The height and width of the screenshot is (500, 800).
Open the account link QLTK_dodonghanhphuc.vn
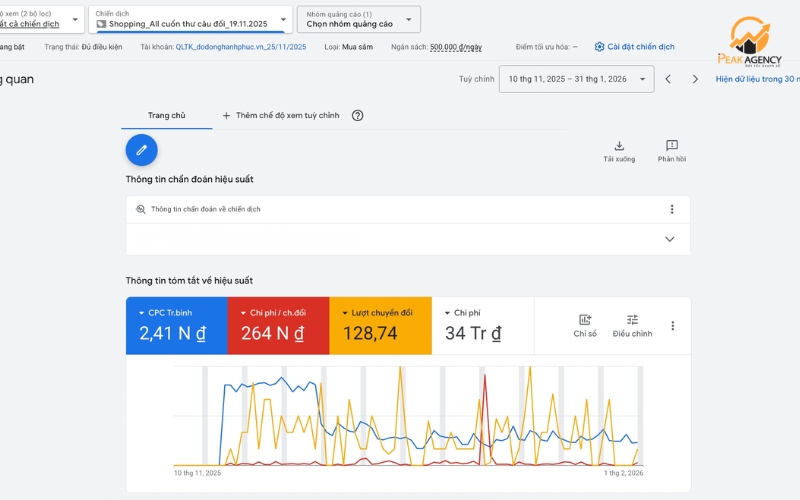[241, 47]
